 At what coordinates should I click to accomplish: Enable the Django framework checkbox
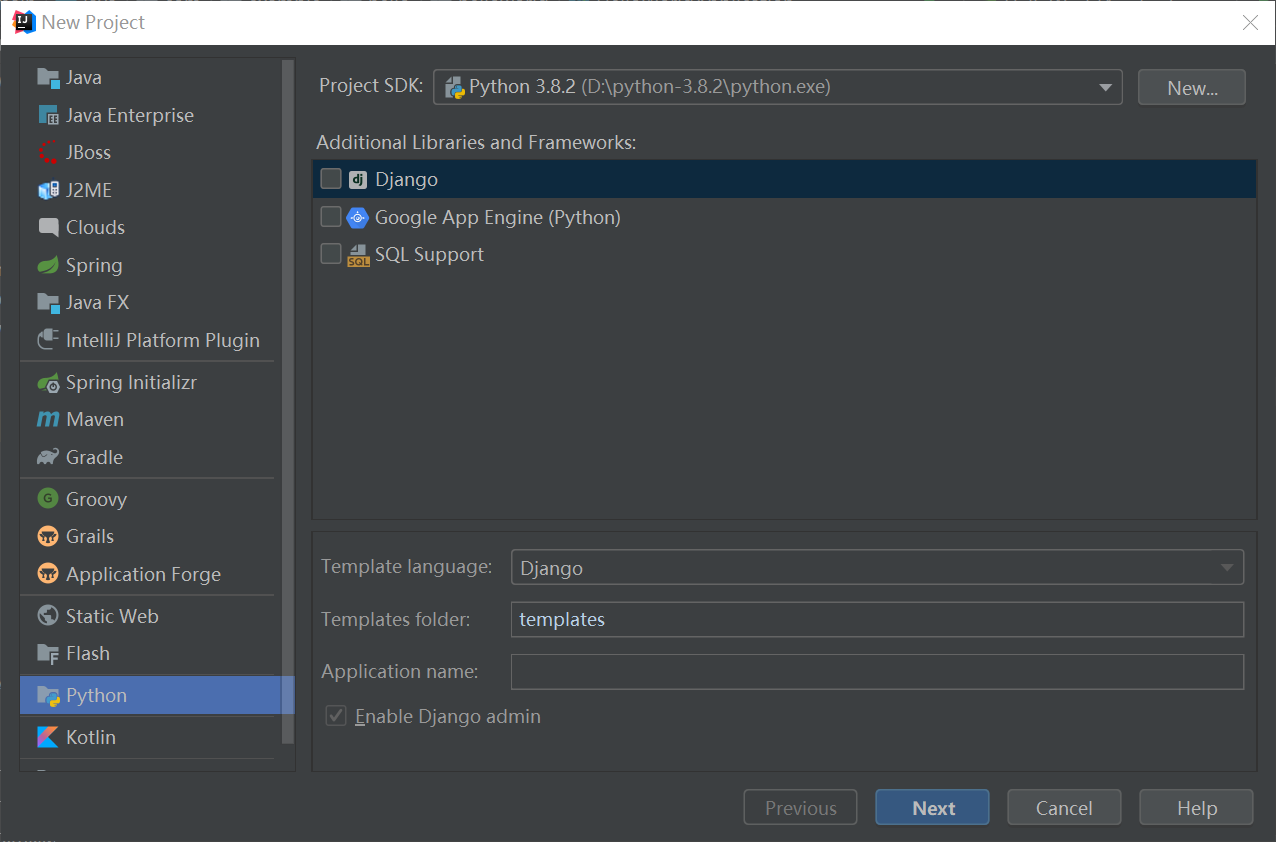point(331,178)
